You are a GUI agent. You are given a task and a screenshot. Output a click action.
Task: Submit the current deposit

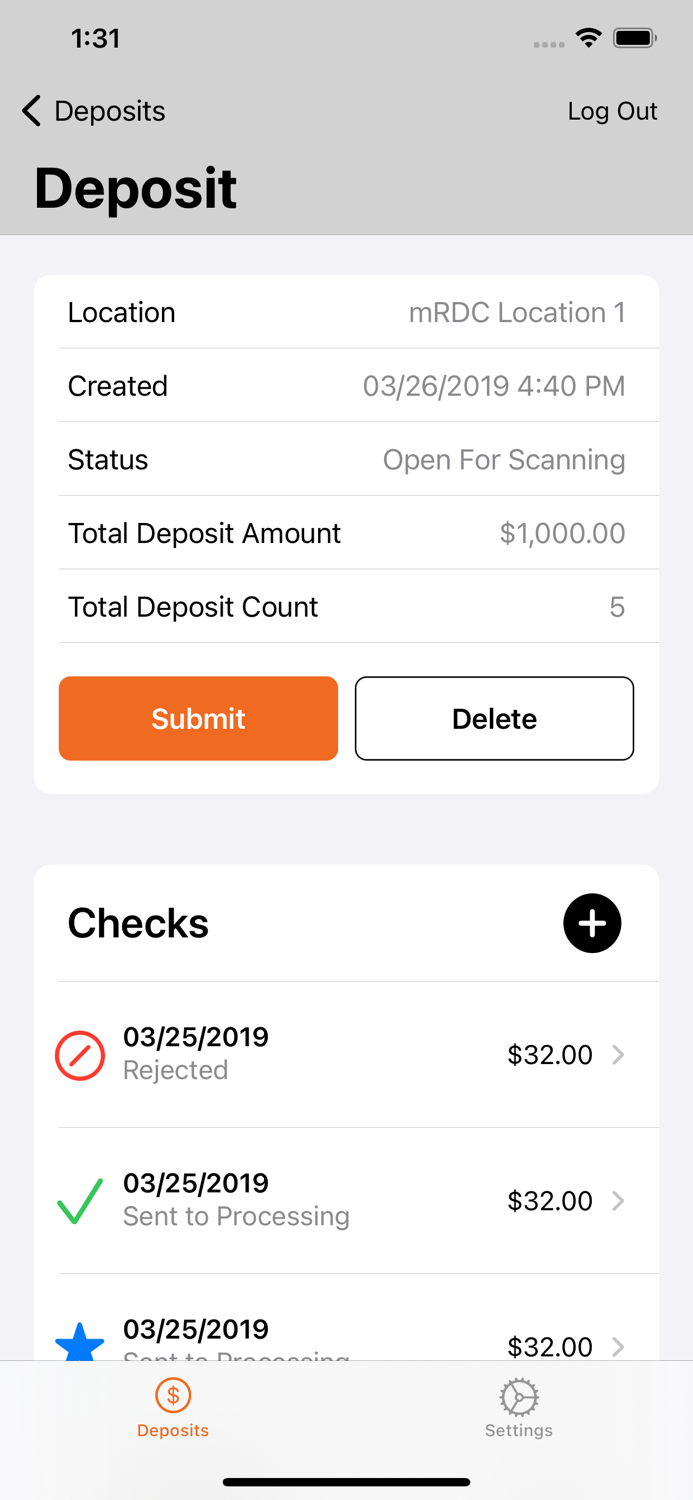198,718
